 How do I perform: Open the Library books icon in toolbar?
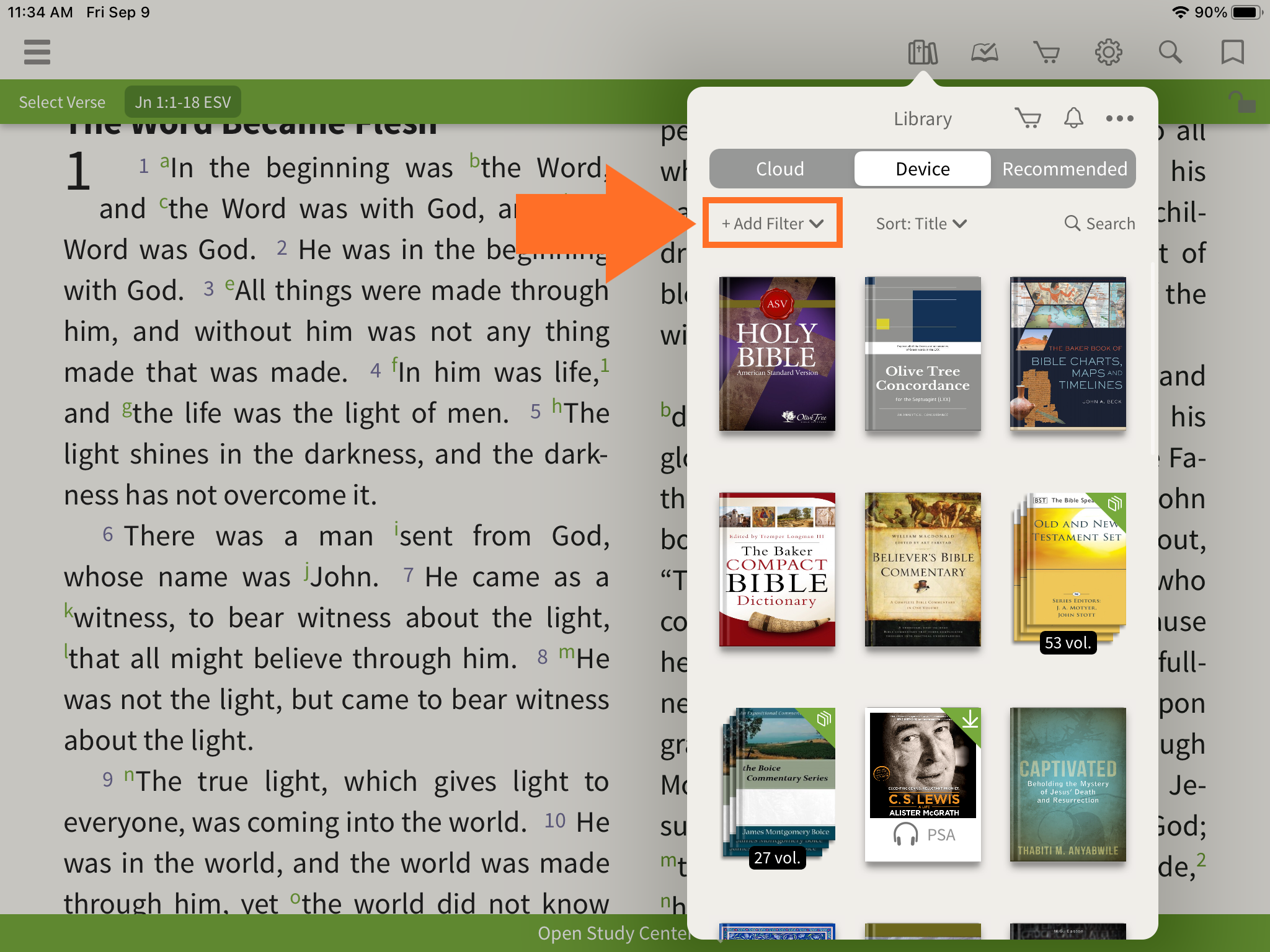(x=923, y=52)
